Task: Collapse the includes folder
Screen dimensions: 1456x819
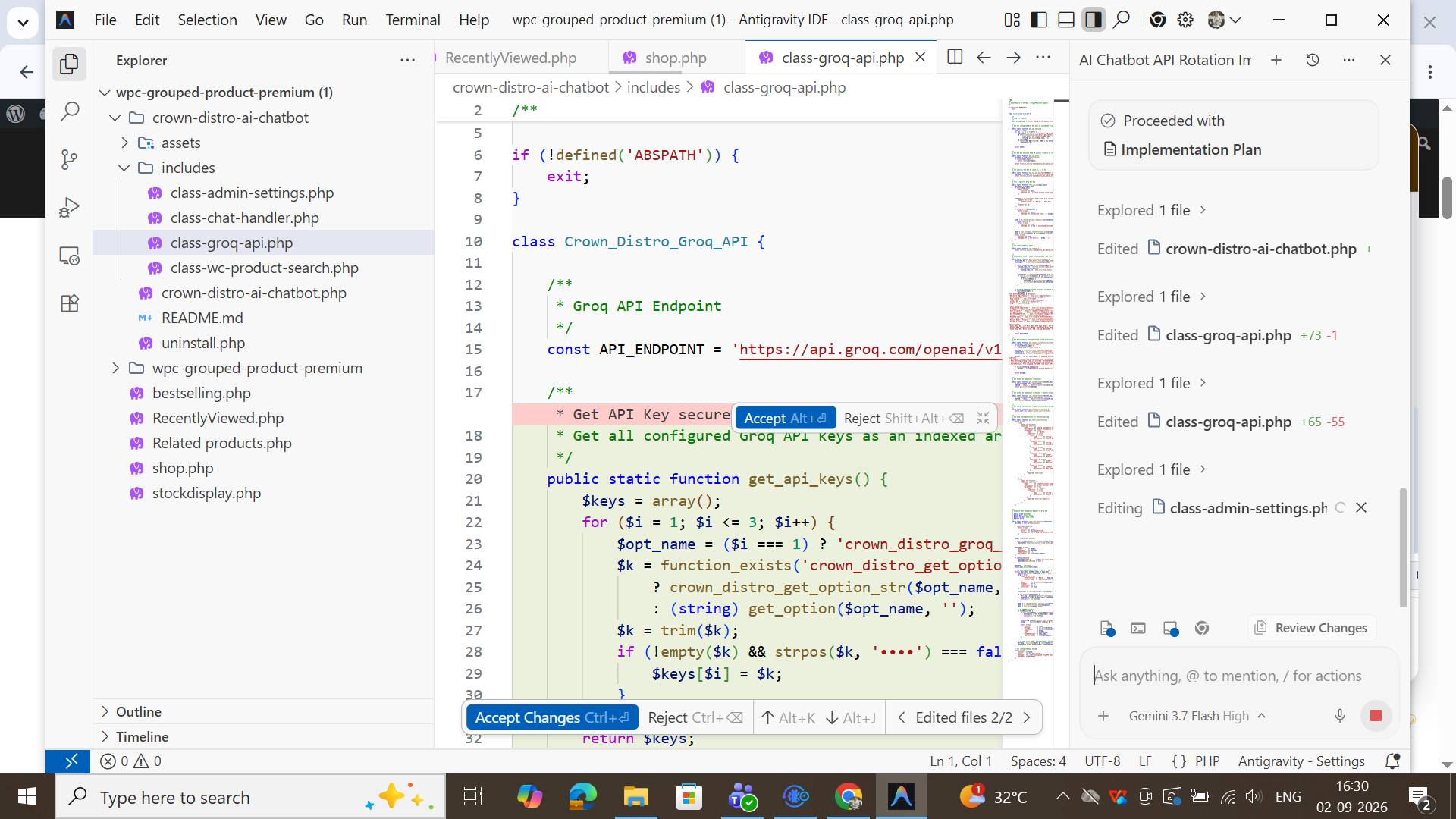Action: tap(124, 168)
